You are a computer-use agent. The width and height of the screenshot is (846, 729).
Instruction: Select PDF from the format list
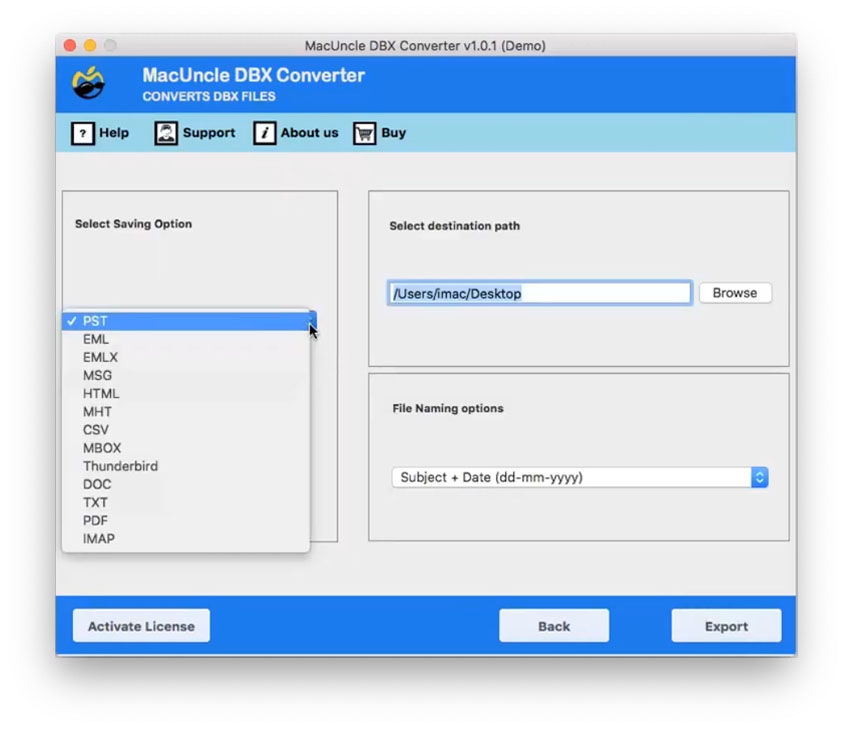pos(95,520)
